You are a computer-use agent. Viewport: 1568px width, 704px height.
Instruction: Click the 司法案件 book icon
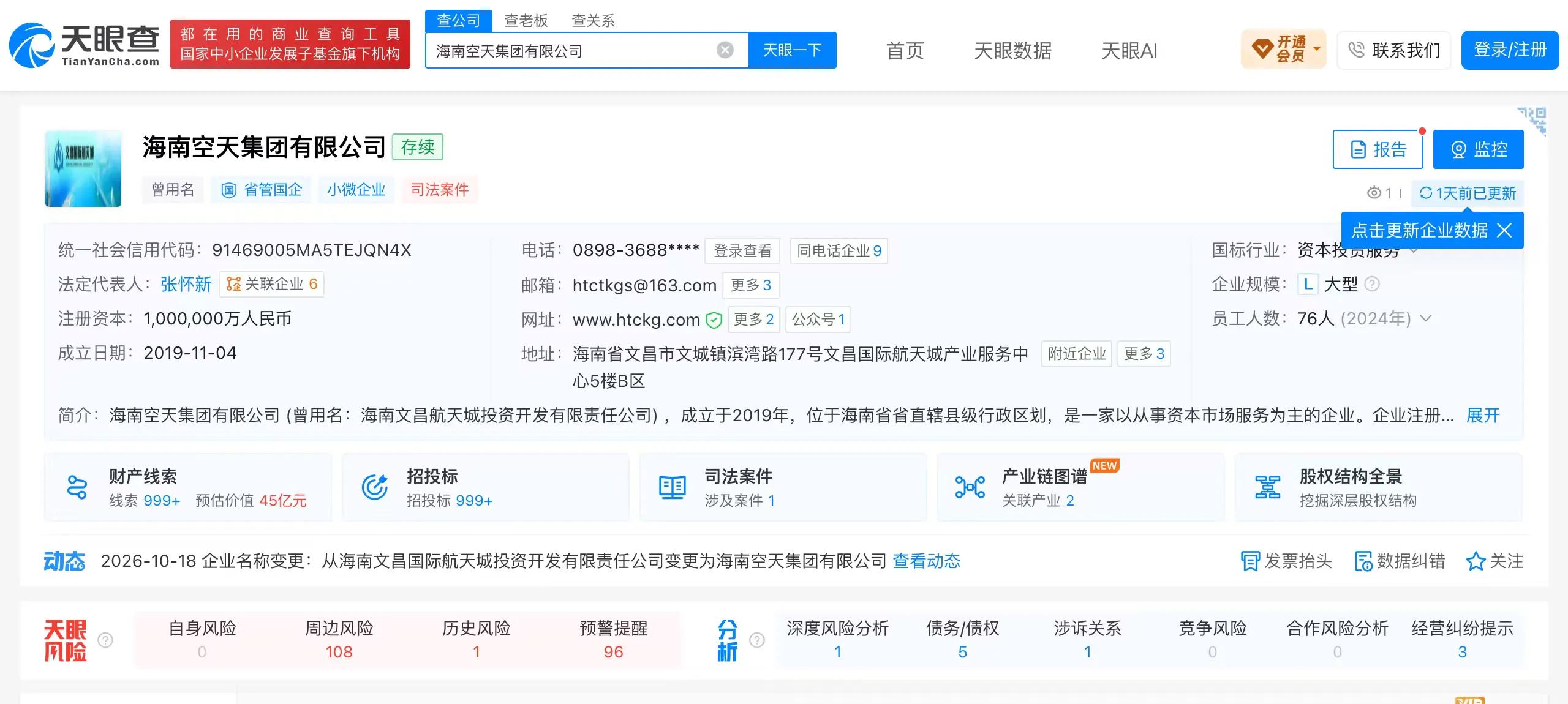(673, 487)
